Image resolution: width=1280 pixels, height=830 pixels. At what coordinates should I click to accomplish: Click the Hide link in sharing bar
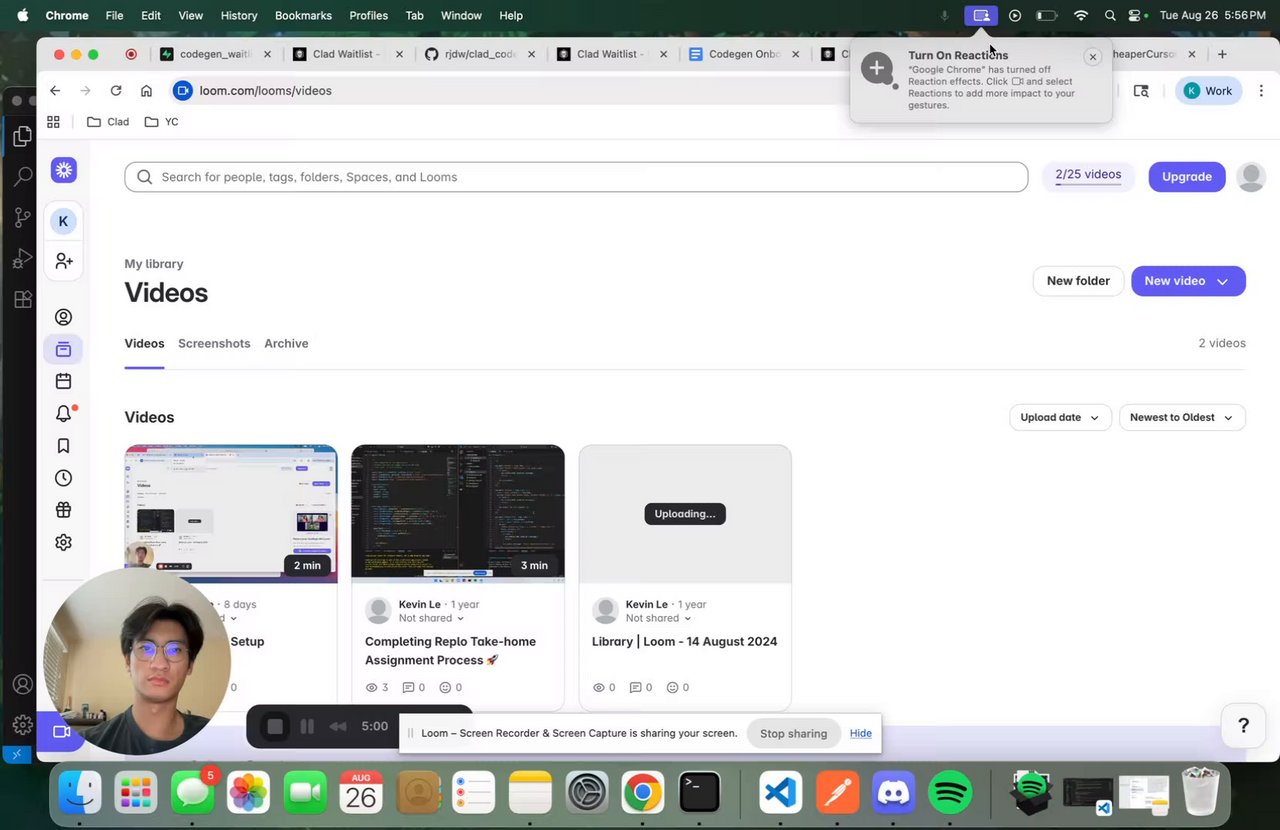click(x=861, y=733)
